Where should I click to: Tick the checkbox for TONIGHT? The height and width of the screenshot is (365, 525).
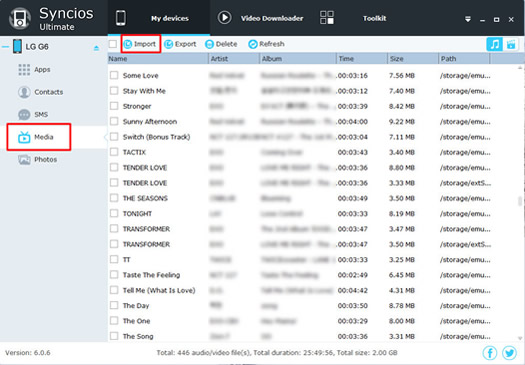(114, 213)
